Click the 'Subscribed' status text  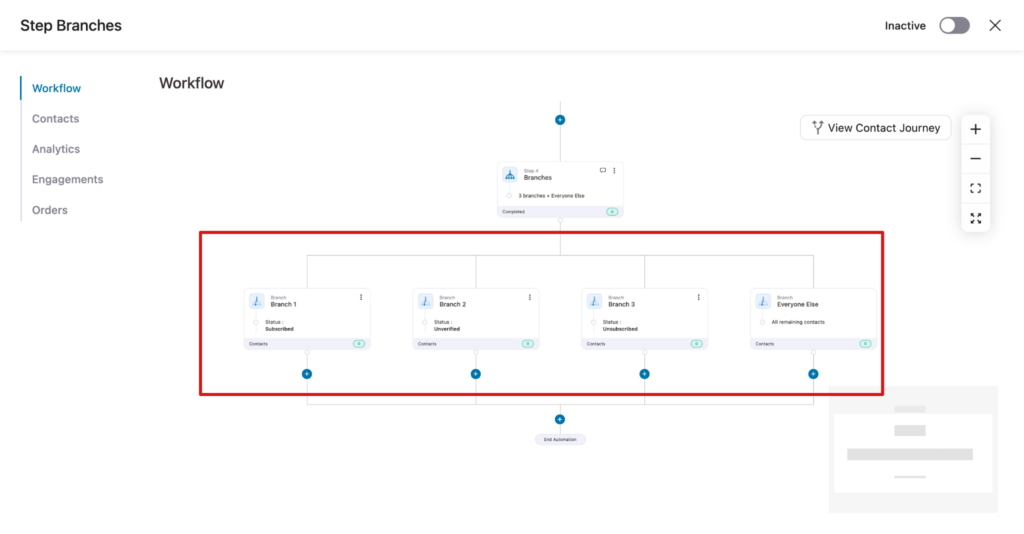click(280, 329)
